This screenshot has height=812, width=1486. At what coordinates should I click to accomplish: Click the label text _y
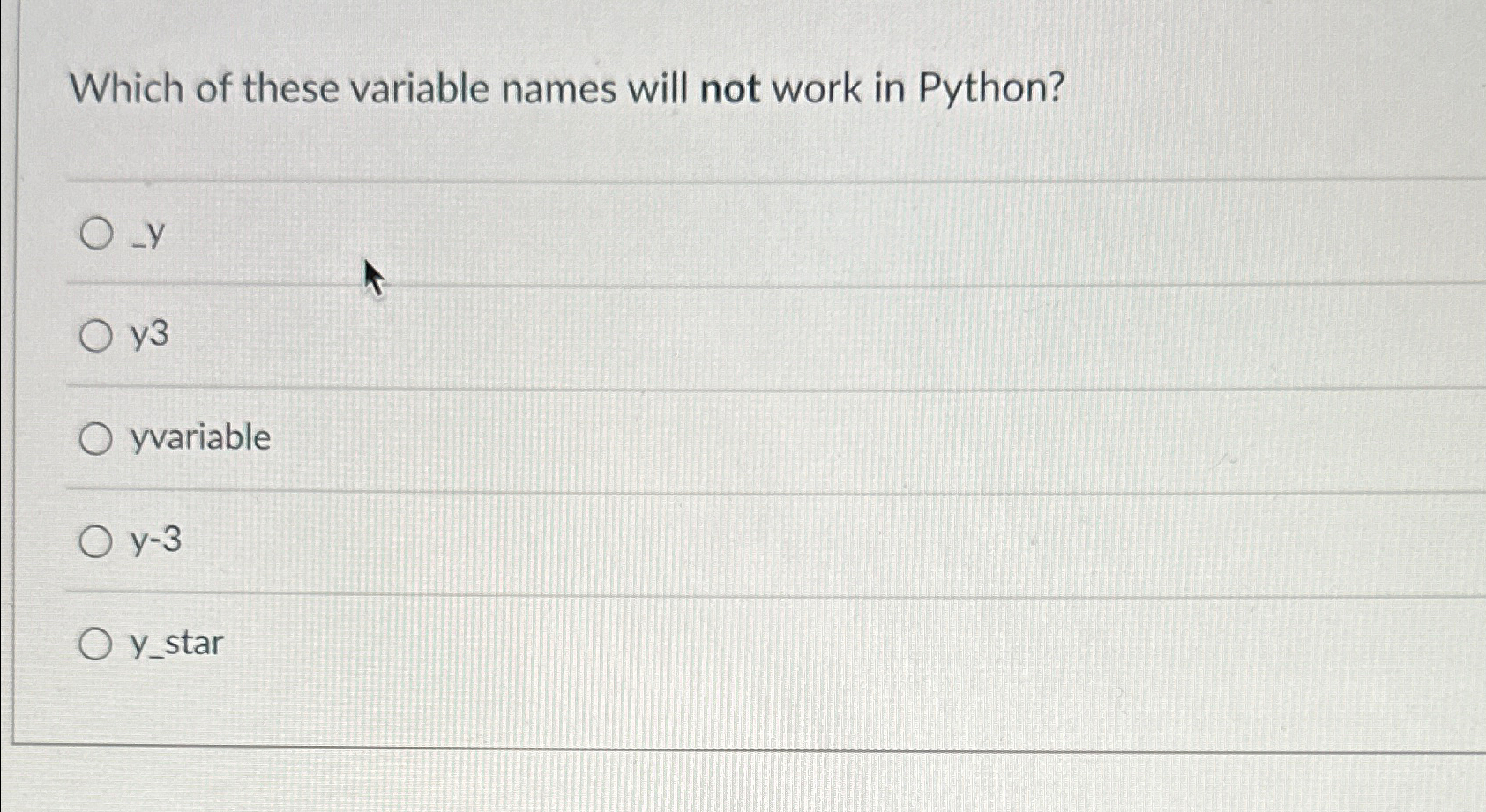(x=146, y=234)
